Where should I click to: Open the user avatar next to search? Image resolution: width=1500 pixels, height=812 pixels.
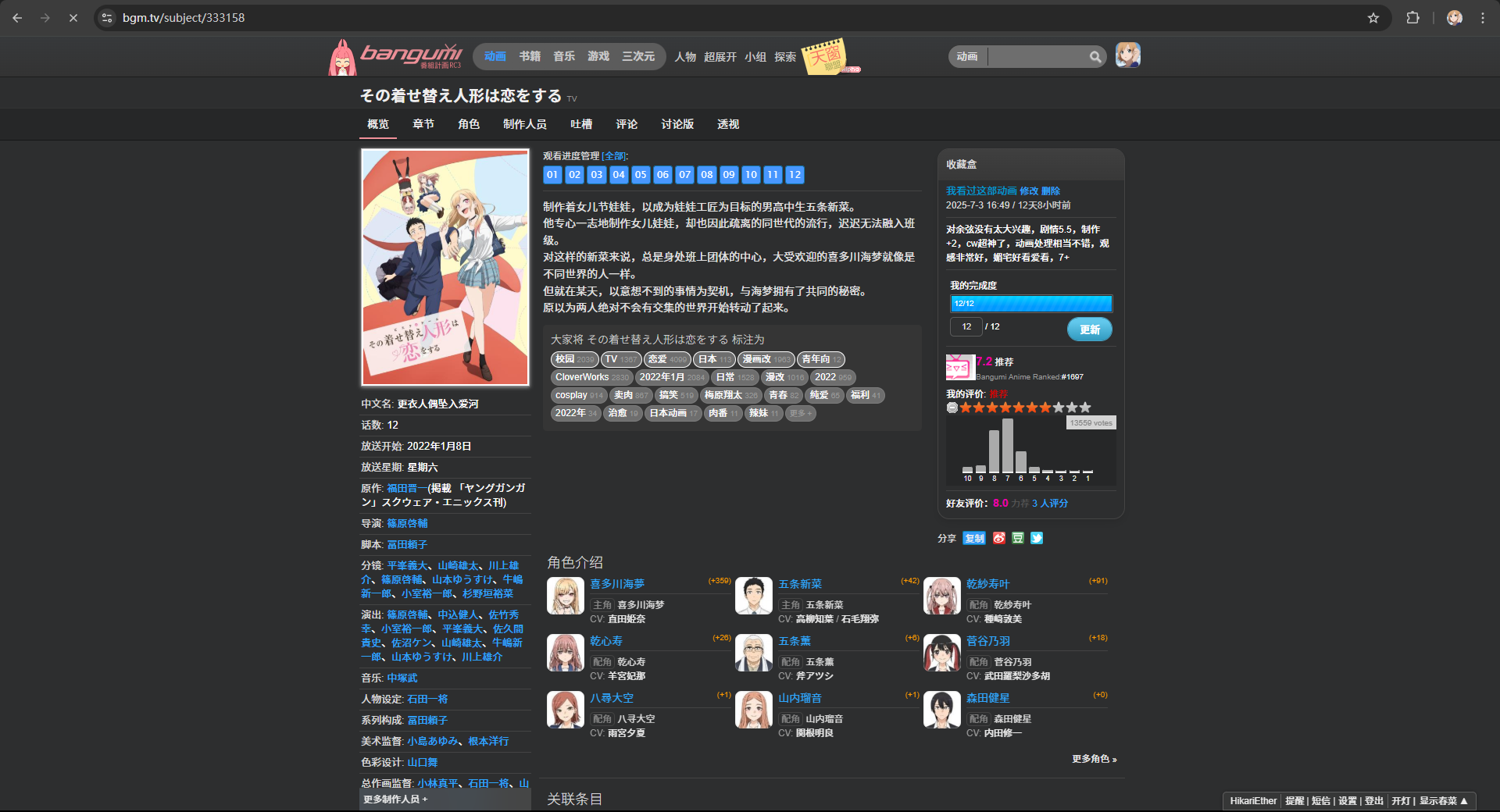pyautogui.click(x=1127, y=55)
